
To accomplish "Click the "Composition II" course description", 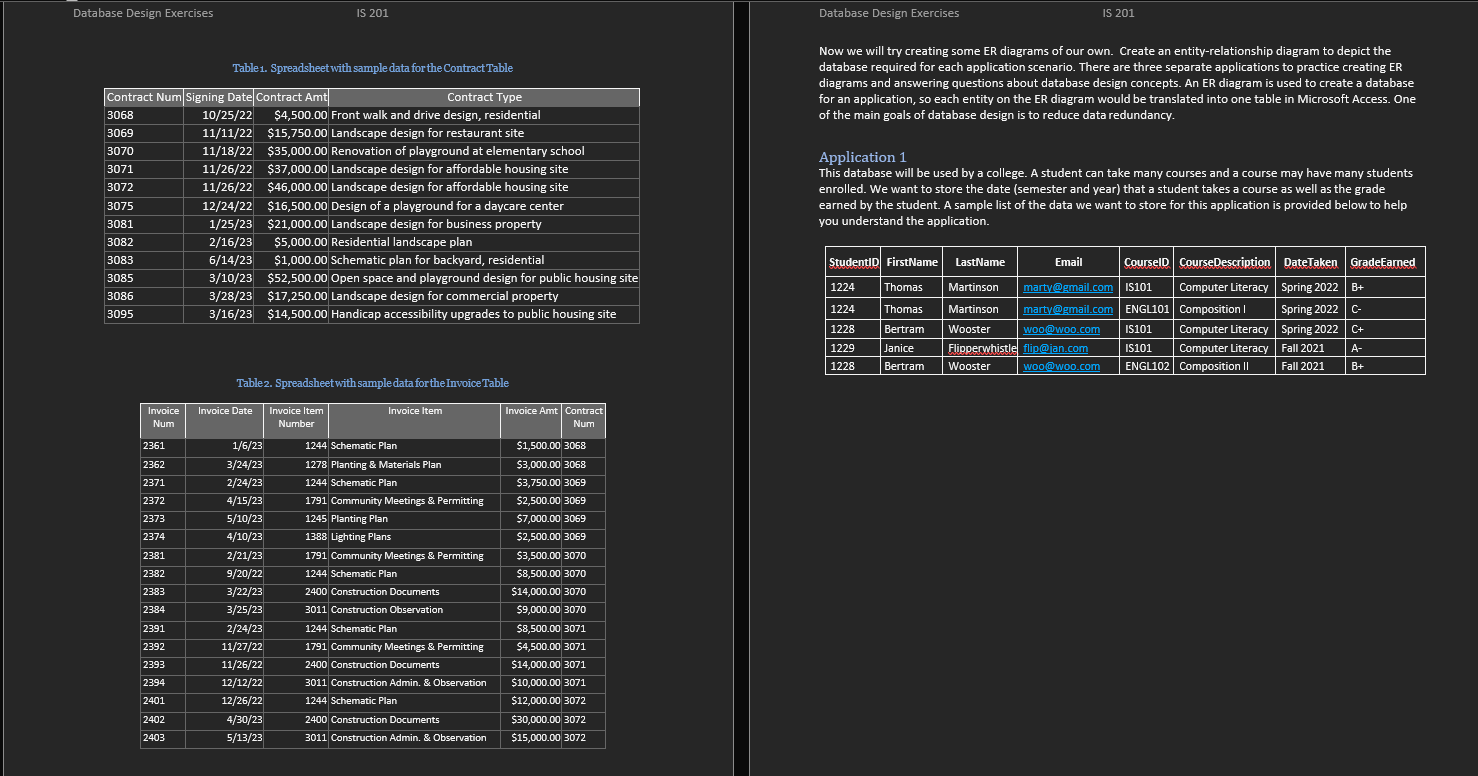I will (1214, 366).
